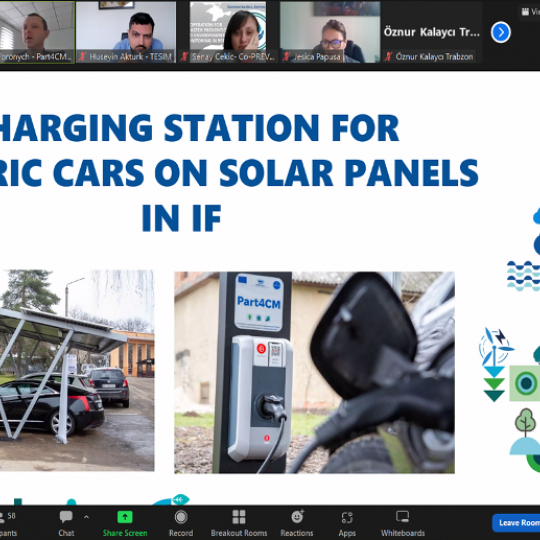Image resolution: width=540 pixels, height=540 pixels.
Task: Open Breakout Rooms
Action: tap(239, 523)
